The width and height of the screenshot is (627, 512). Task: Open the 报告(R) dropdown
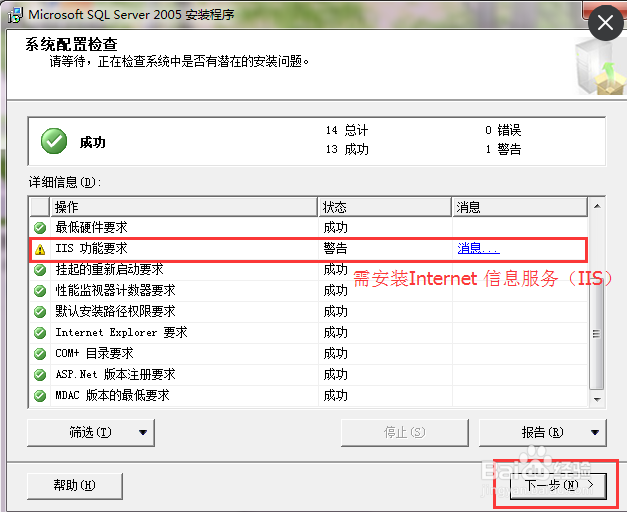pos(543,432)
